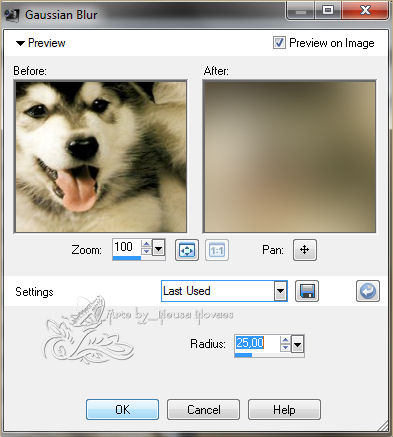
Task: Decrease zoom with the down spinner arrow
Action: click(x=146, y=251)
